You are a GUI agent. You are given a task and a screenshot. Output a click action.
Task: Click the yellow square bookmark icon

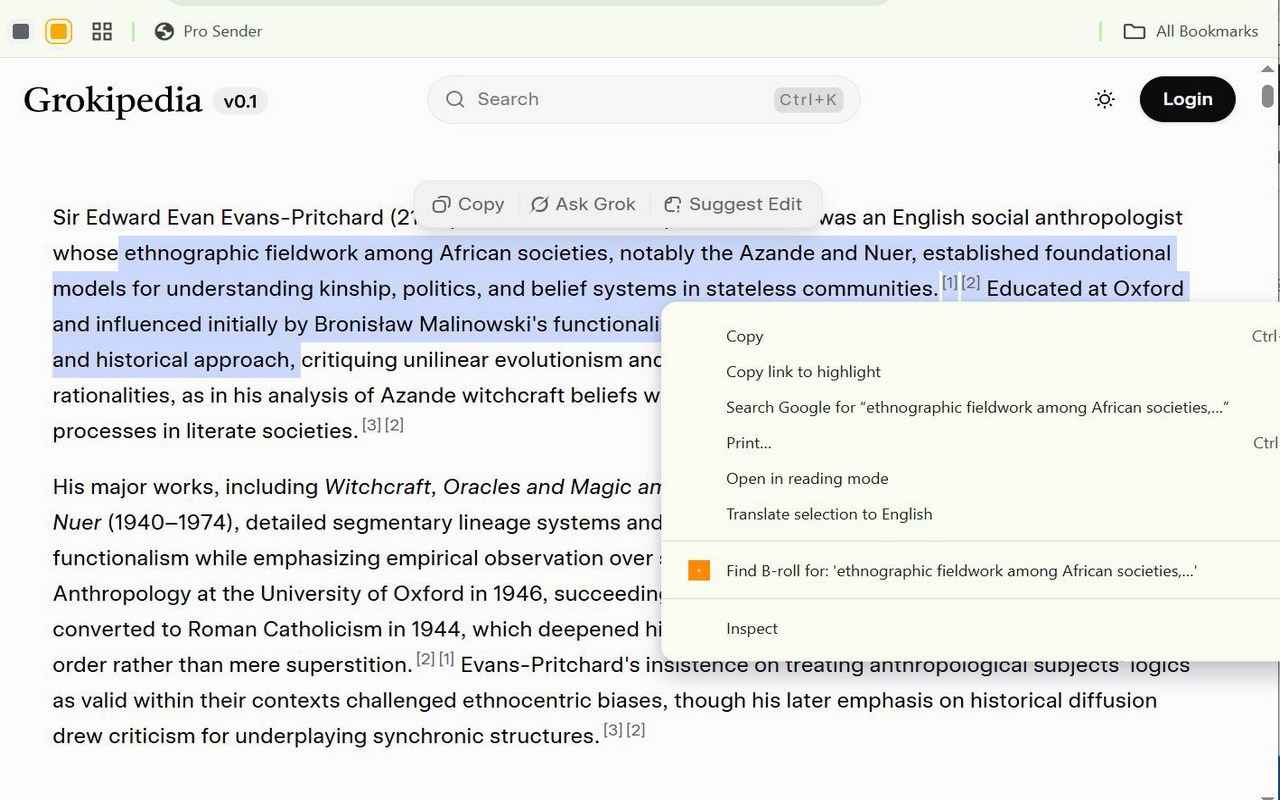[x=59, y=31]
